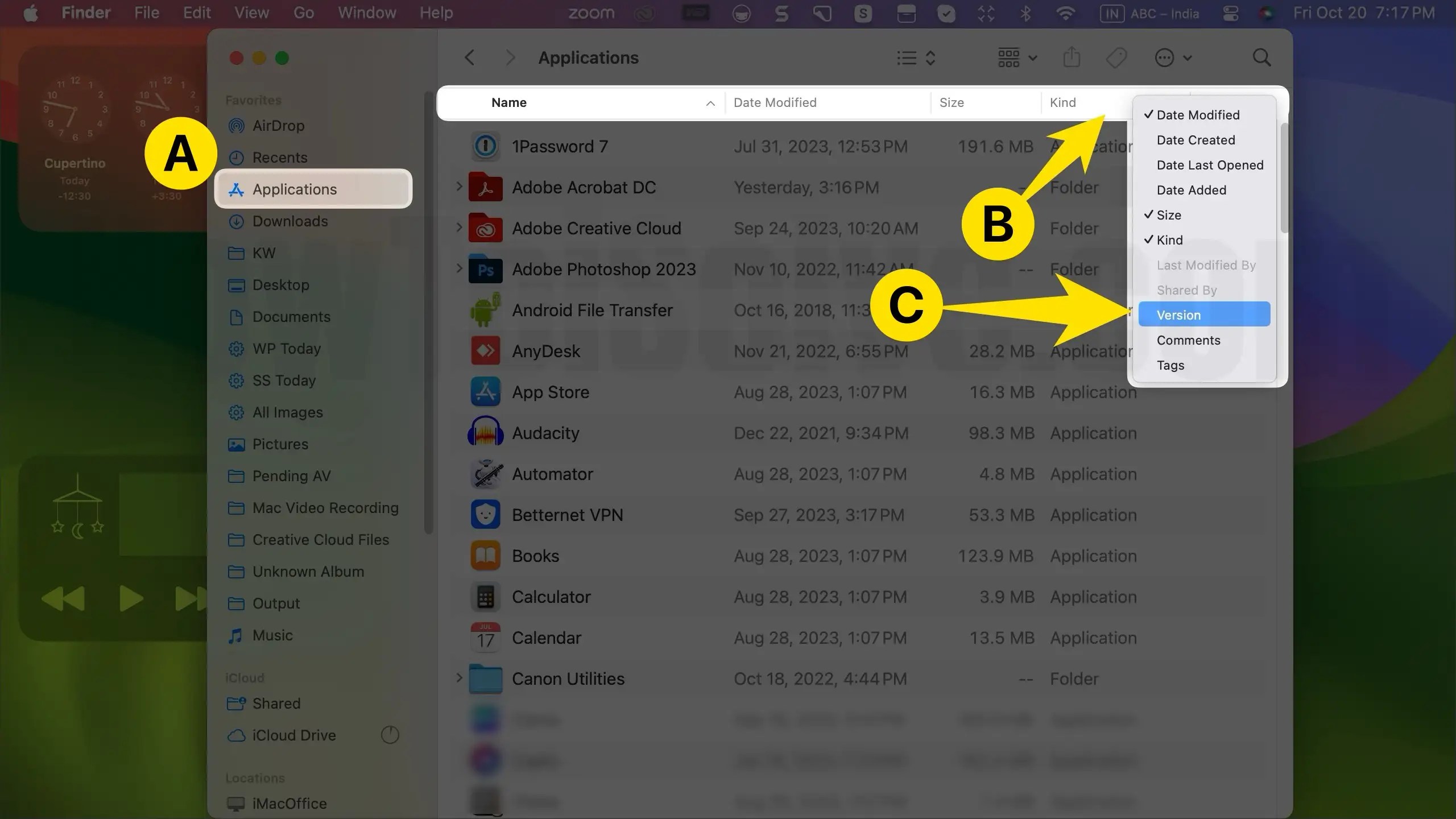Open the group-by dropdown in the toolbar

click(x=1016, y=57)
